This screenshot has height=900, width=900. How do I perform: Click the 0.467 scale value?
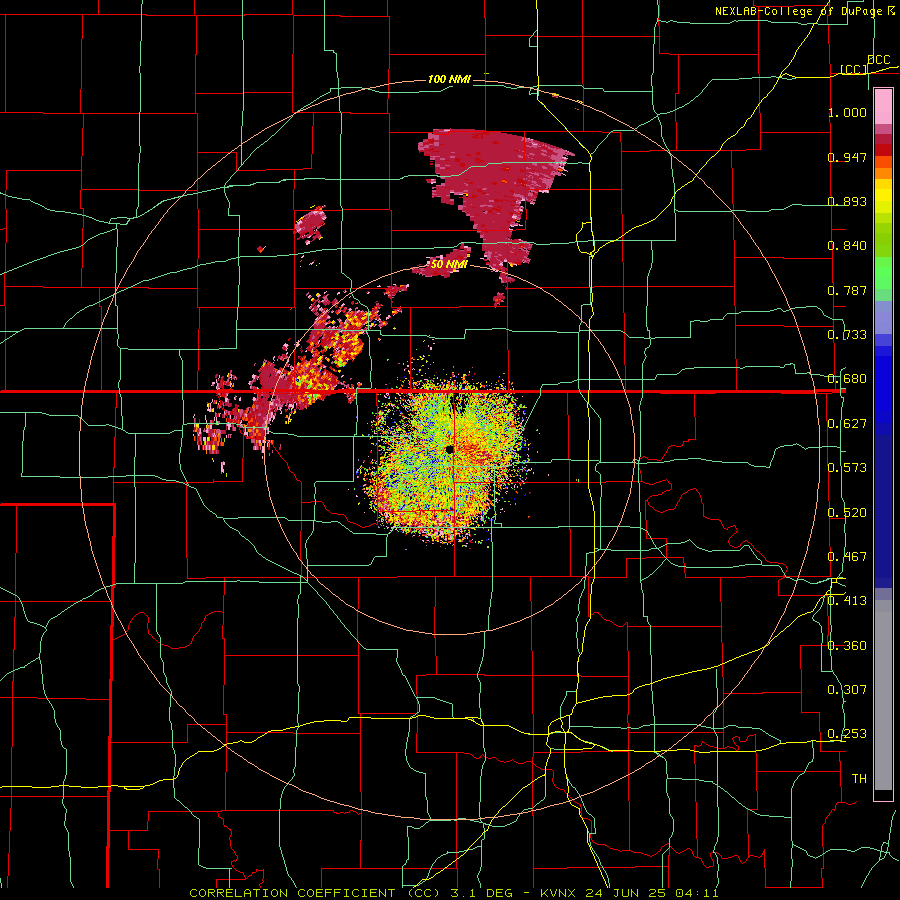(847, 557)
